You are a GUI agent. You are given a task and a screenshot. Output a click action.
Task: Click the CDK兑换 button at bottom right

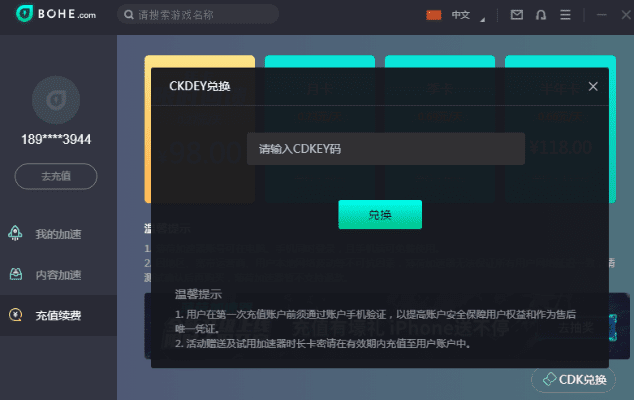573,380
